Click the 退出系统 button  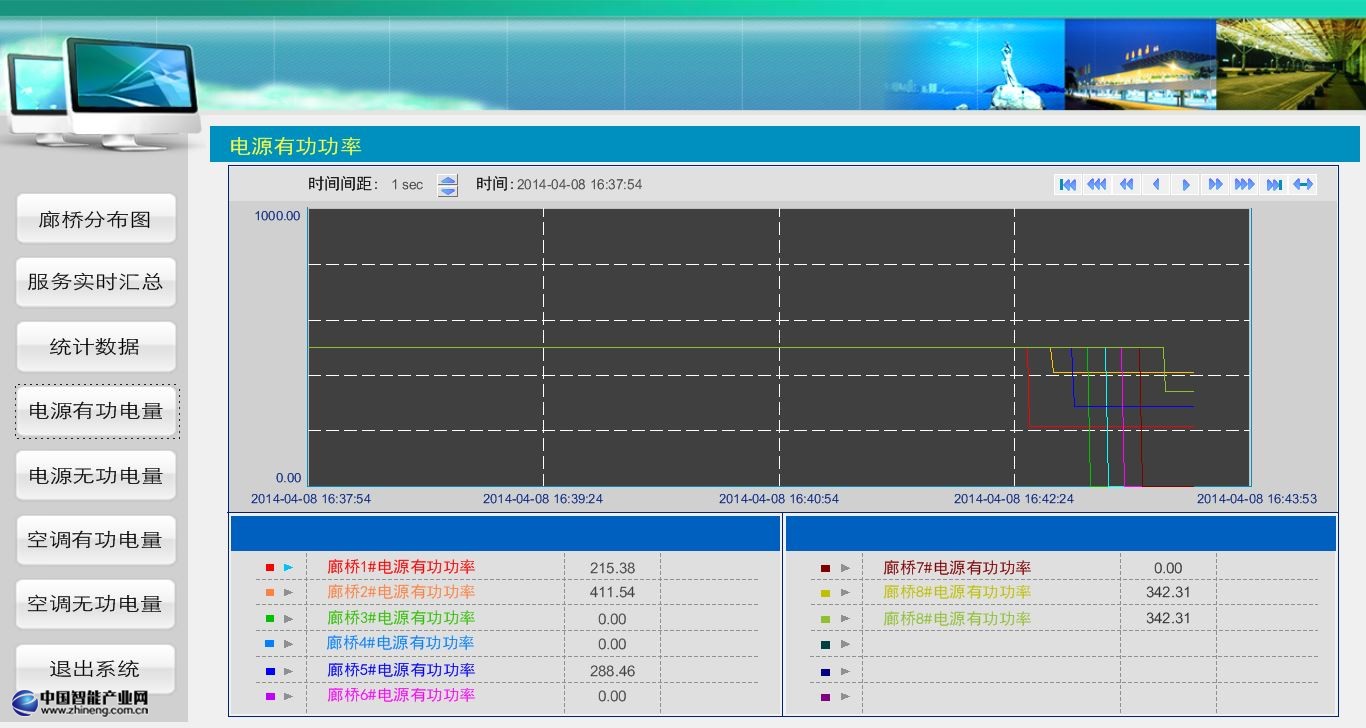pos(95,669)
